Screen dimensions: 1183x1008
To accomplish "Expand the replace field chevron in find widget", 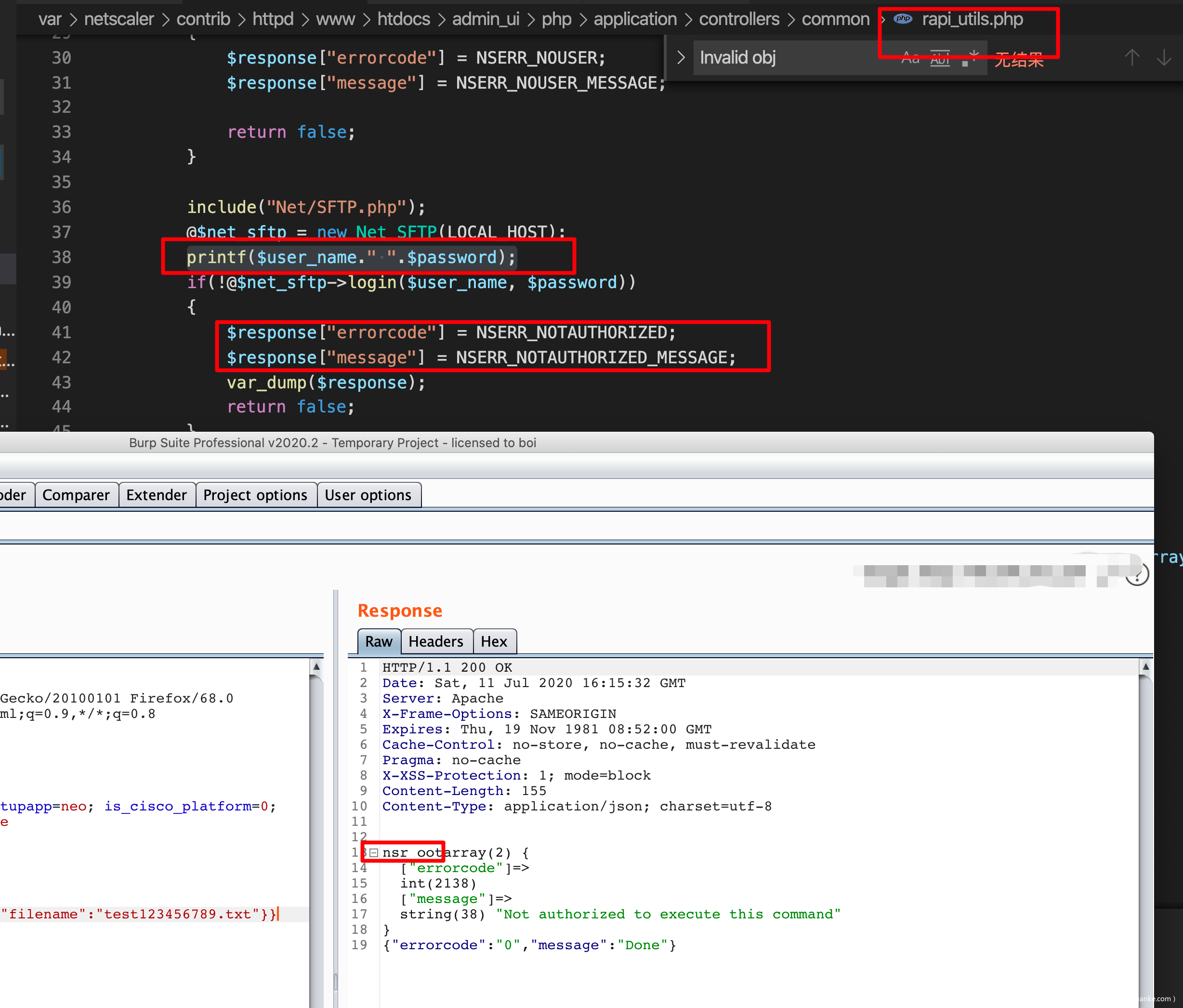I will [x=681, y=58].
